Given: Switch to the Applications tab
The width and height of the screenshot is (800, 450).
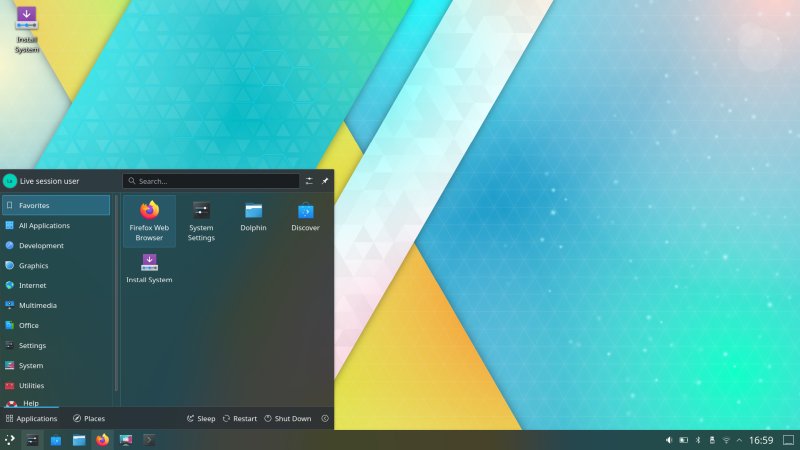Looking at the screenshot, I should (x=31, y=418).
